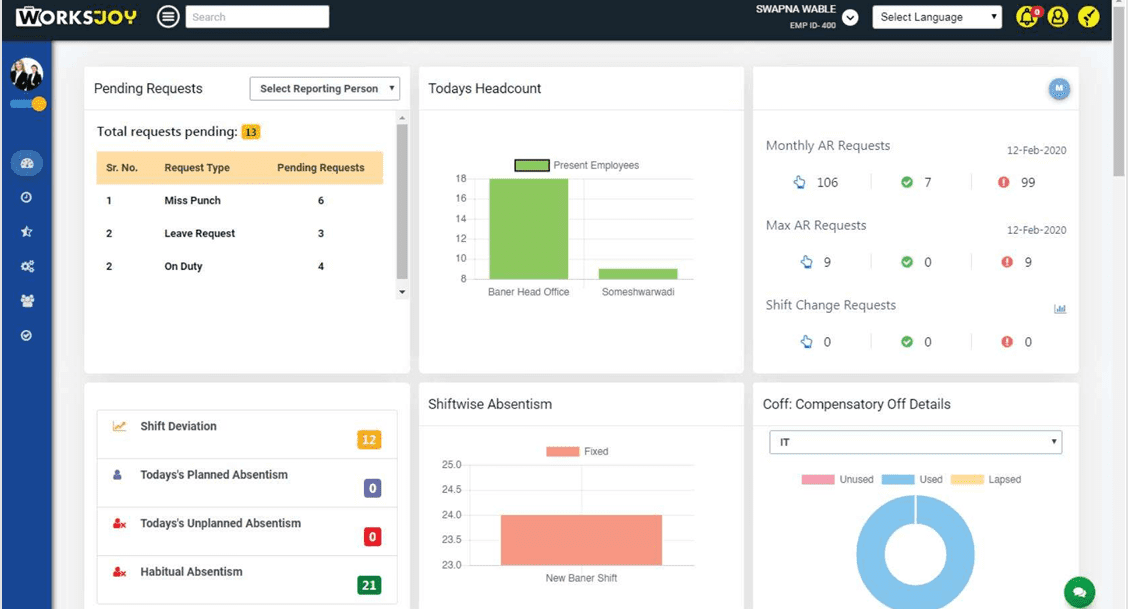Open the gears settings icon in sidebar
The image size is (1128, 609).
27,266
